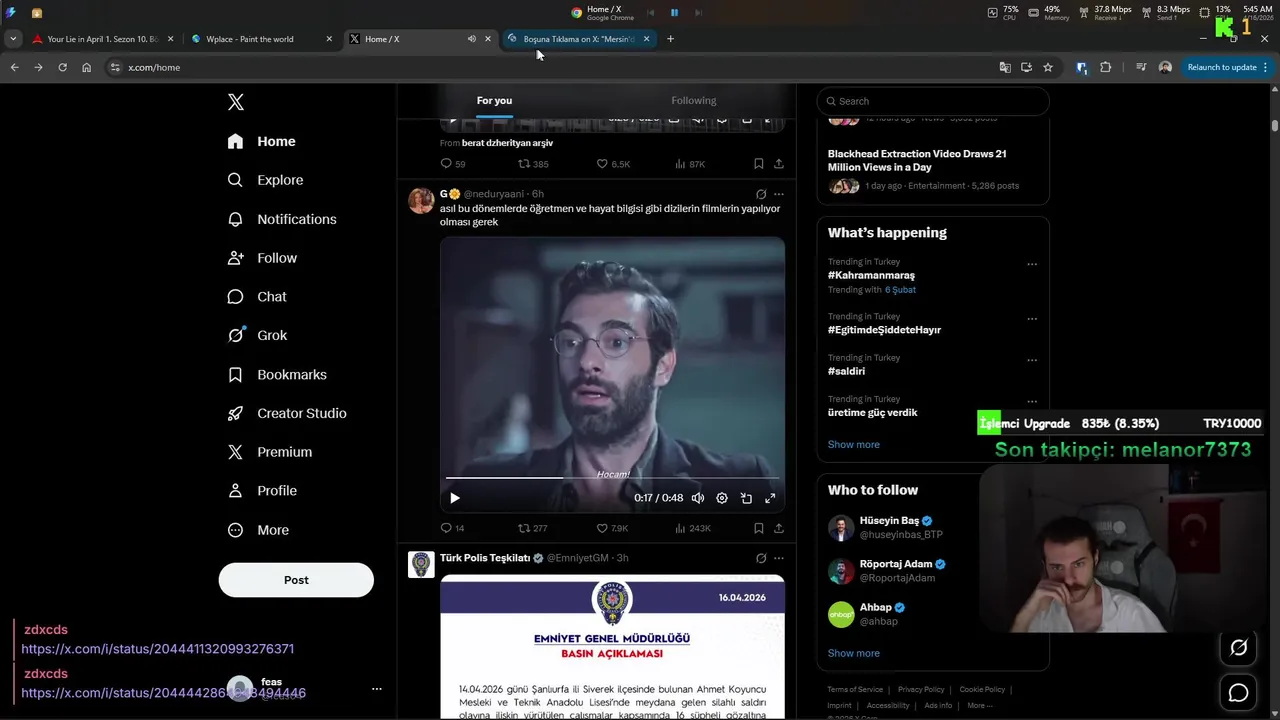The image size is (1280, 720).
Task: Bookmark neduryaani's video post
Action: click(759, 528)
